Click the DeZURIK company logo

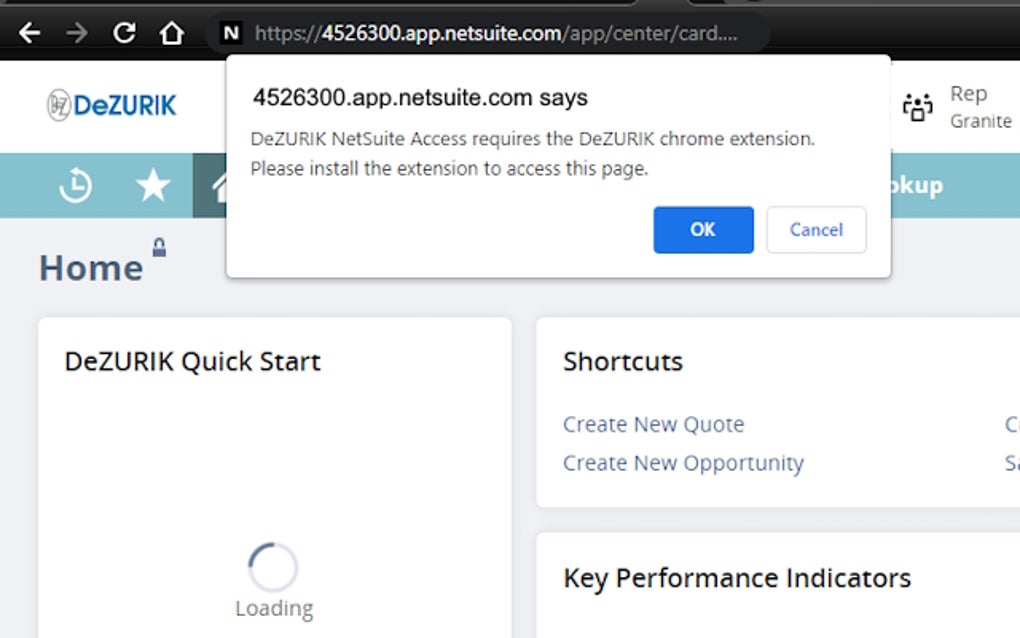(x=110, y=104)
